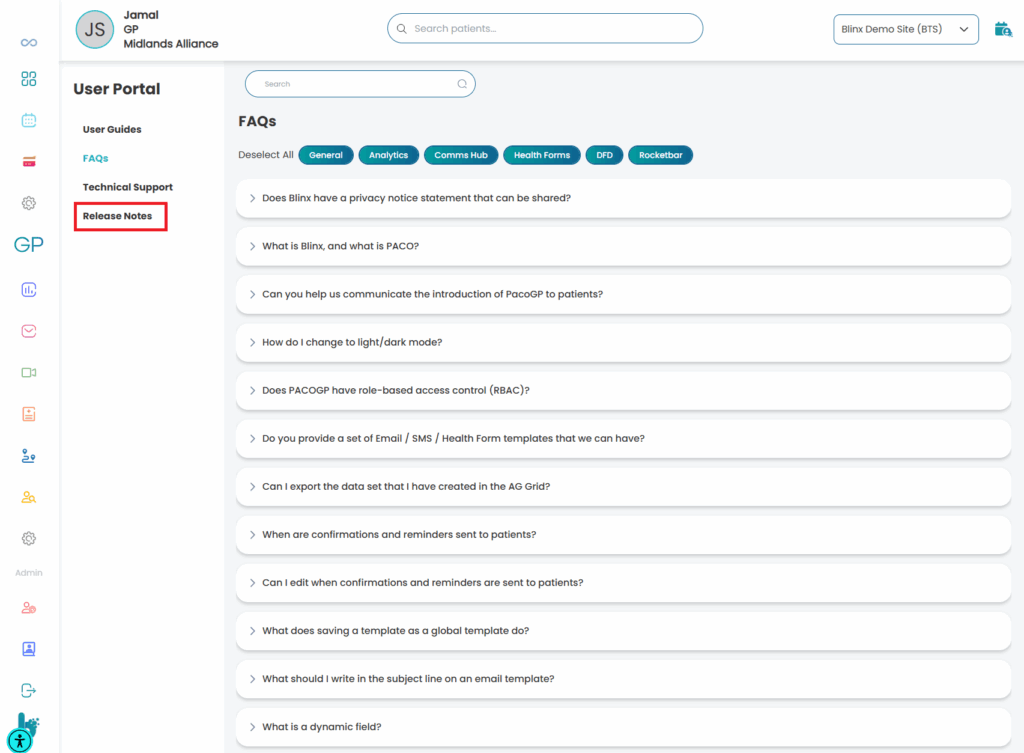Image resolution: width=1024 pixels, height=753 pixels.
Task: Toggle the General filter chip
Action: [x=326, y=155]
